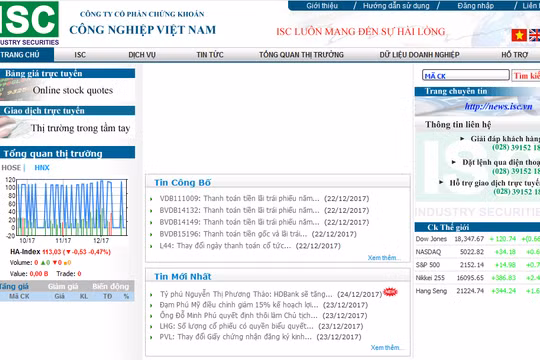Click the Giá column header
Screen dimensions: 540x360
(59, 296)
